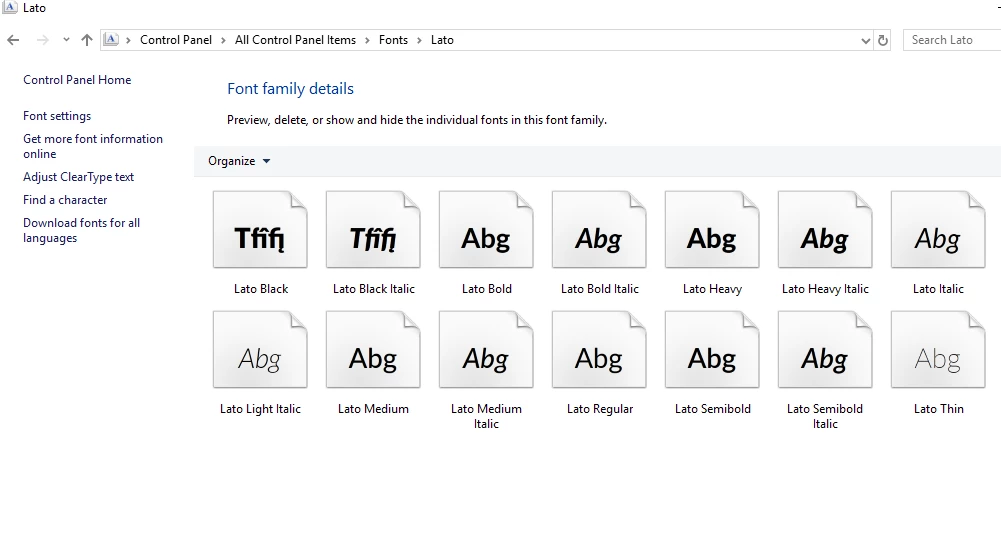1001x541 pixels.
Task: Select the Lato Bold Italic font icon
Action: click(599, 230)
